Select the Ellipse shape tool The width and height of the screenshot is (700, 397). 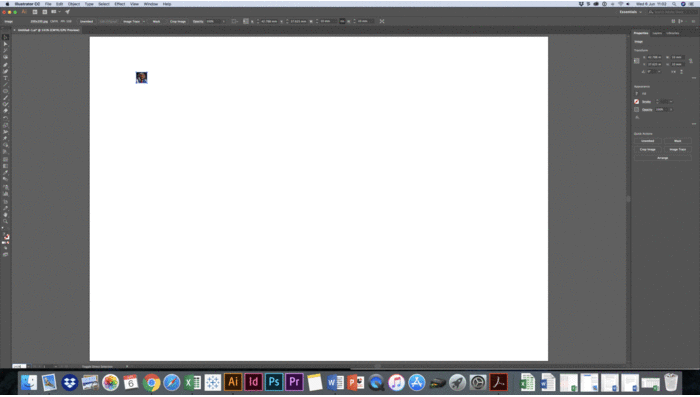(x=5, y=91)
